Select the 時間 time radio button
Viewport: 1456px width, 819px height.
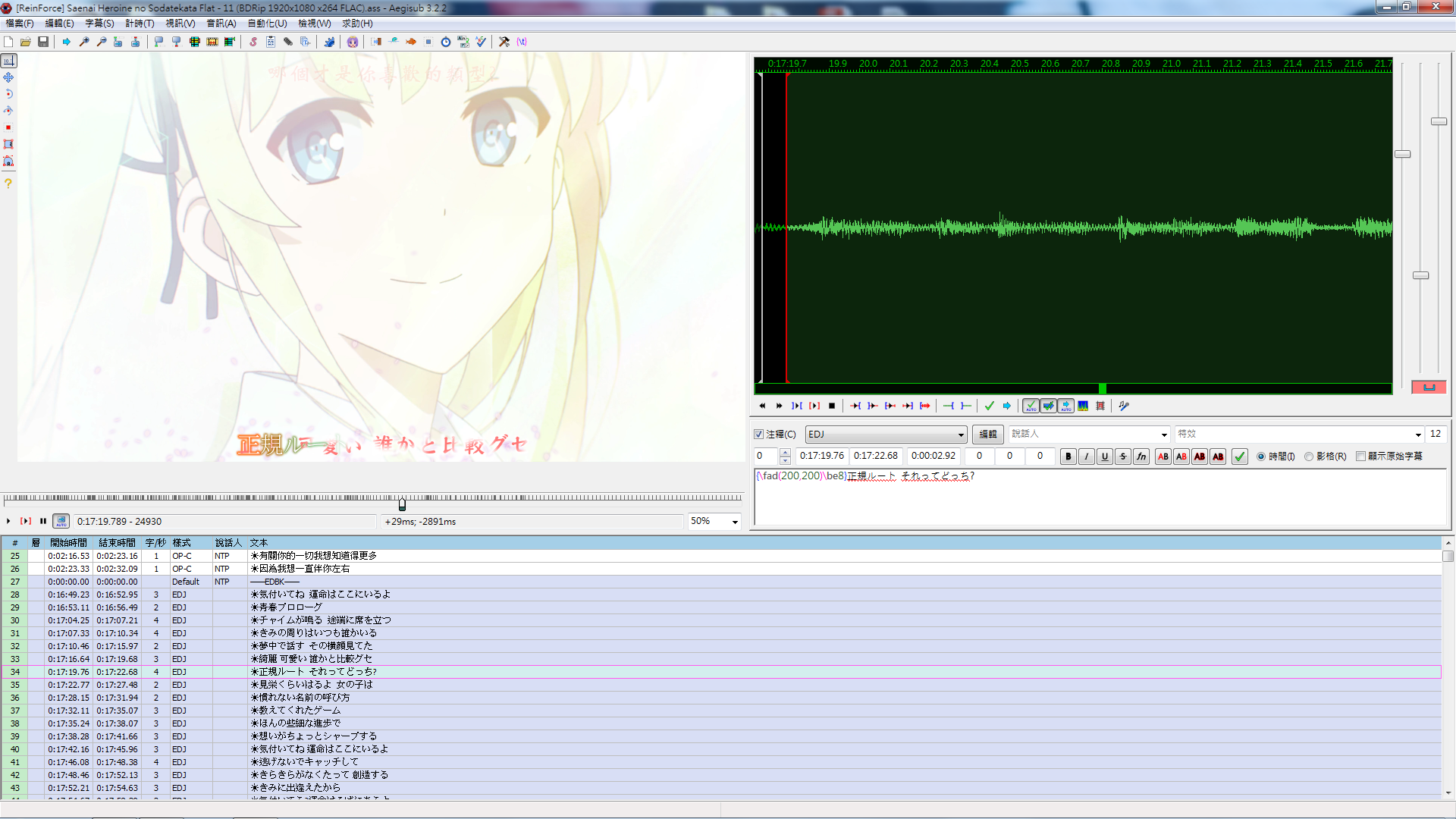tap(1261, 457)
